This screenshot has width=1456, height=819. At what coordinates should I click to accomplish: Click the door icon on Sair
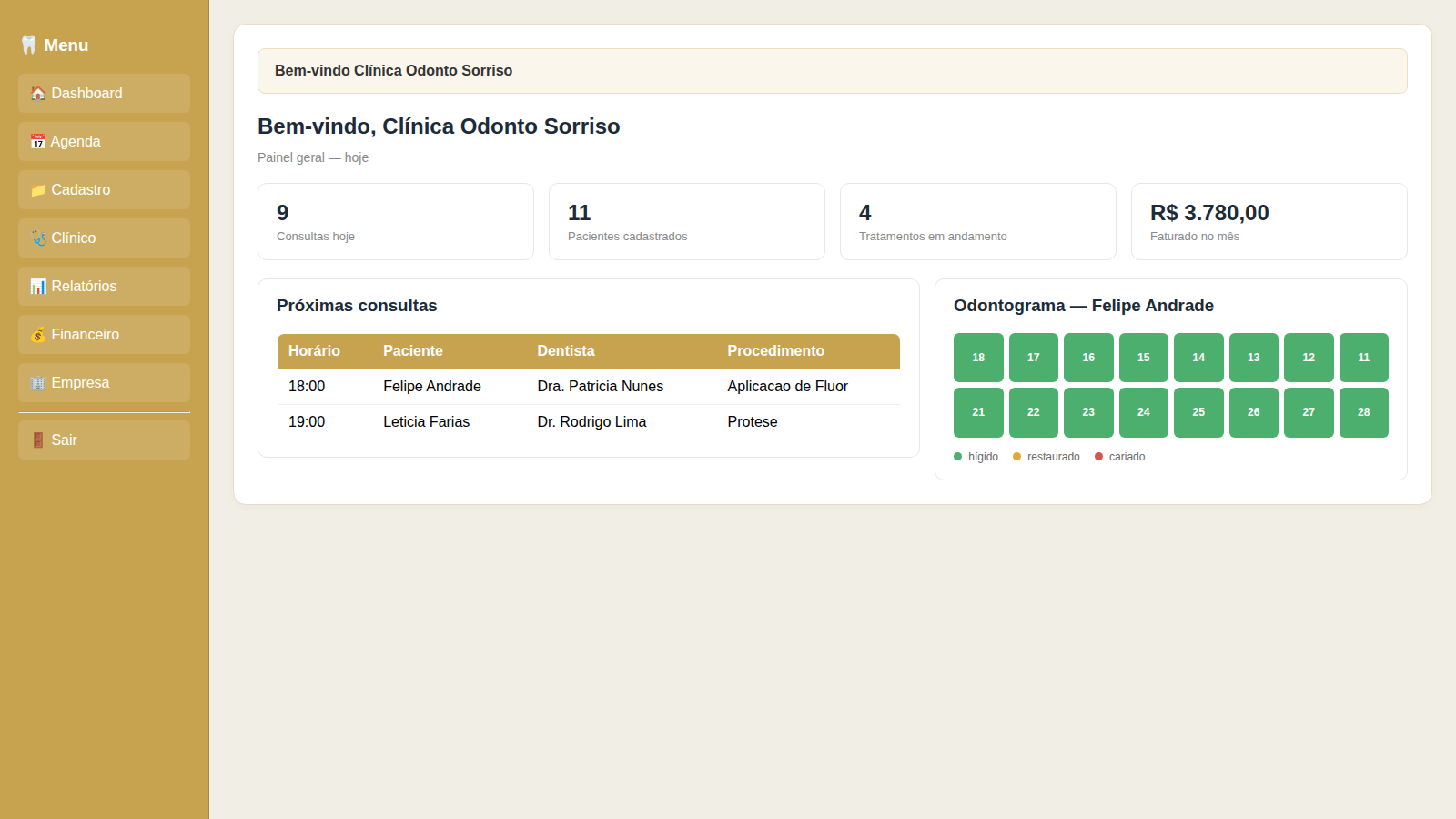38,440
